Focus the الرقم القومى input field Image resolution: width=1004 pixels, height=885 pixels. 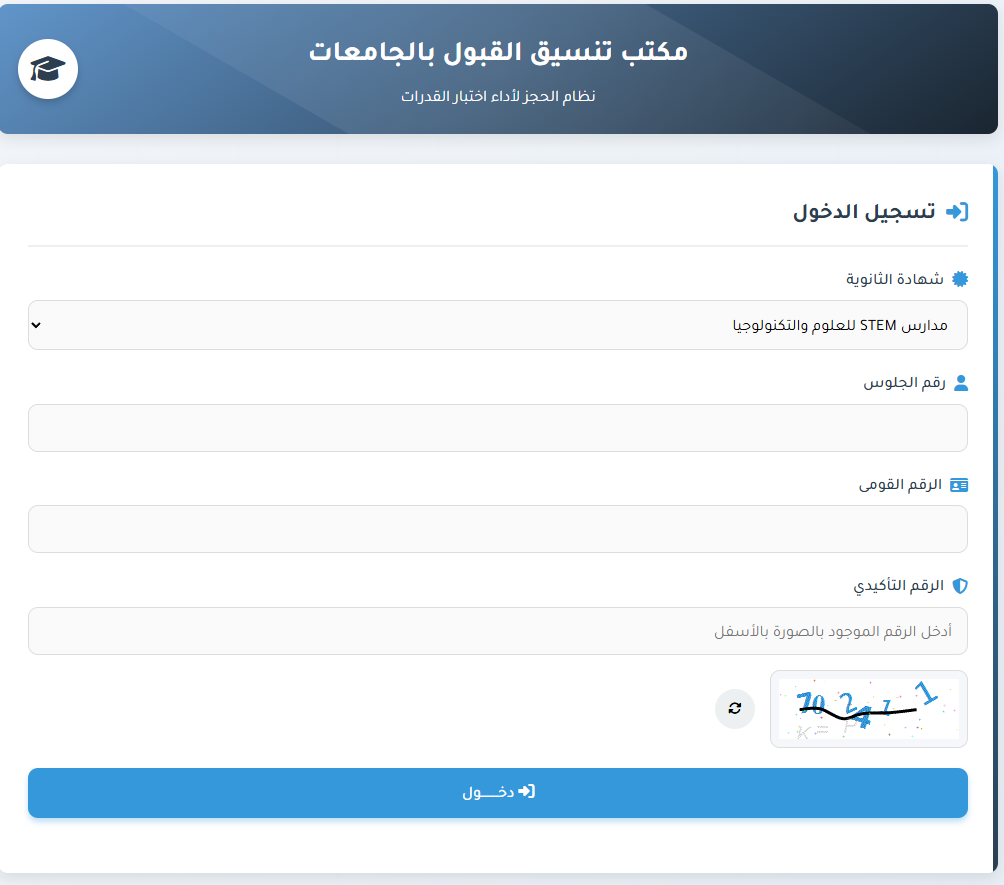(x=498, y=529)
